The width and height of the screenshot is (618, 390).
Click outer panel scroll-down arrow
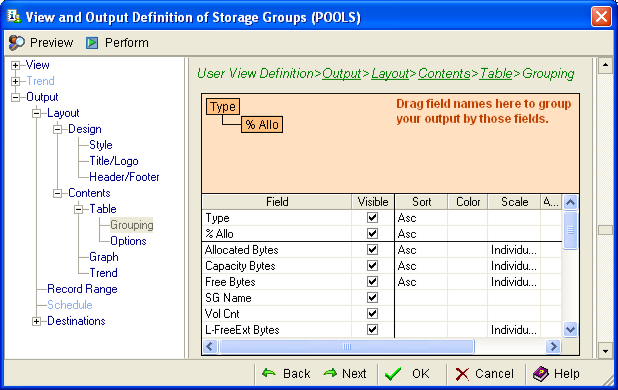605,350
